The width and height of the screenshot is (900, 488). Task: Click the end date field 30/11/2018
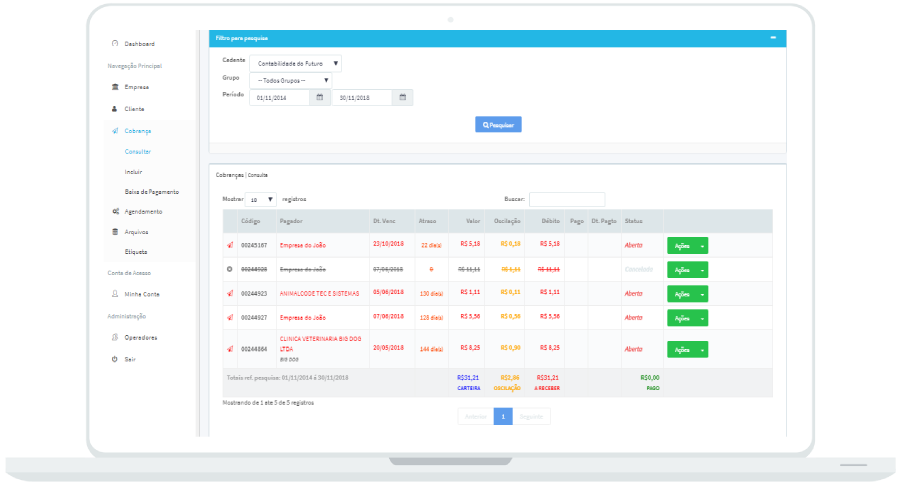tap(362, 98)
